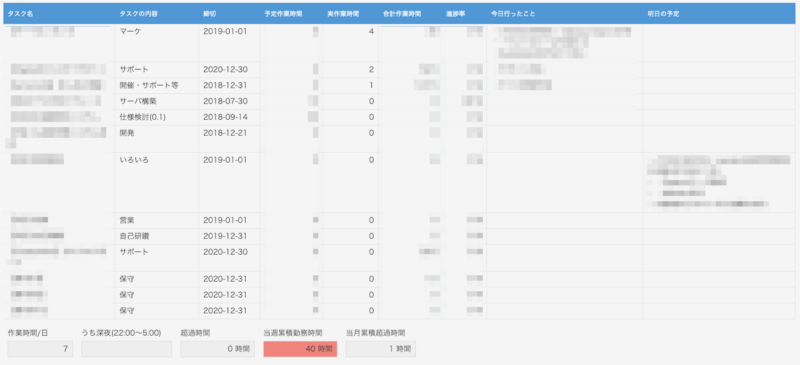Select the 締切 column header
Image resolution: width=800 pixels, height=365 pixels.
tap(210, 14)
